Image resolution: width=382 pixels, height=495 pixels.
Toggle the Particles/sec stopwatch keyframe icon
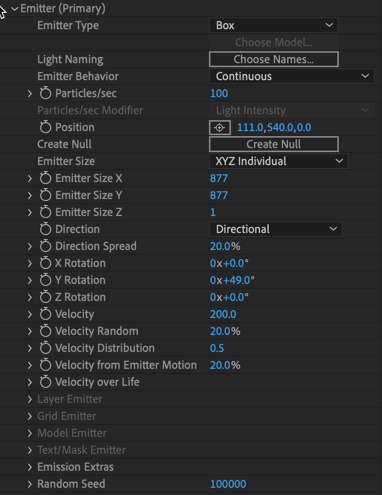[45, 93]
